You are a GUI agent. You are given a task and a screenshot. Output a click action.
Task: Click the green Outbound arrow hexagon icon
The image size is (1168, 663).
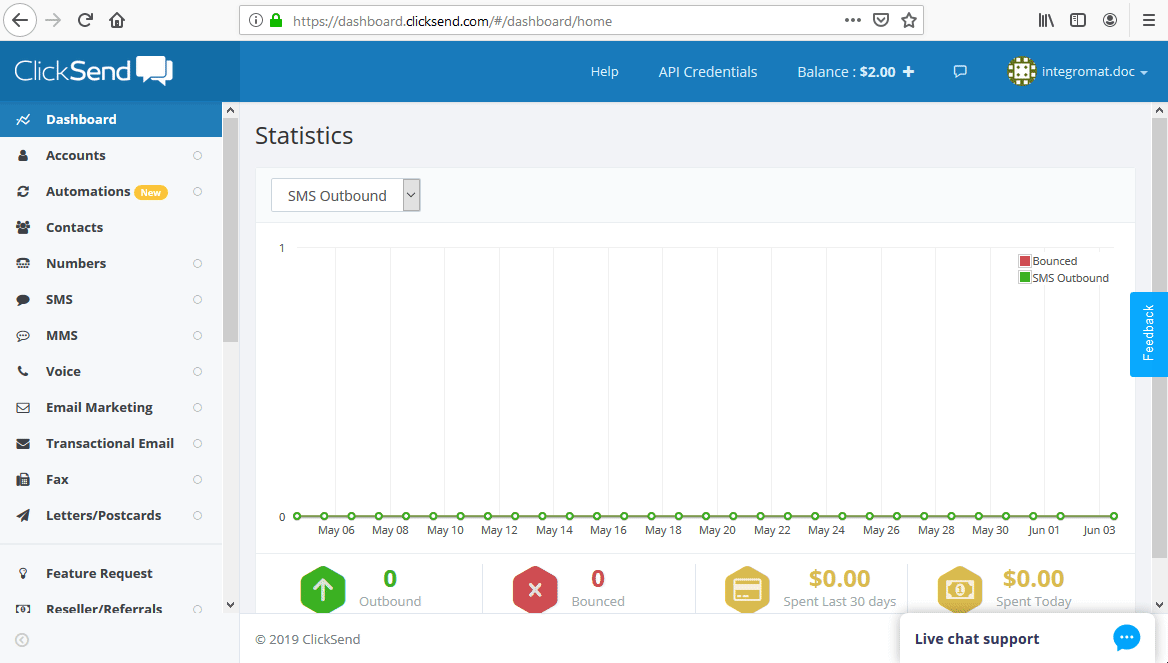[x=323, y=589]
